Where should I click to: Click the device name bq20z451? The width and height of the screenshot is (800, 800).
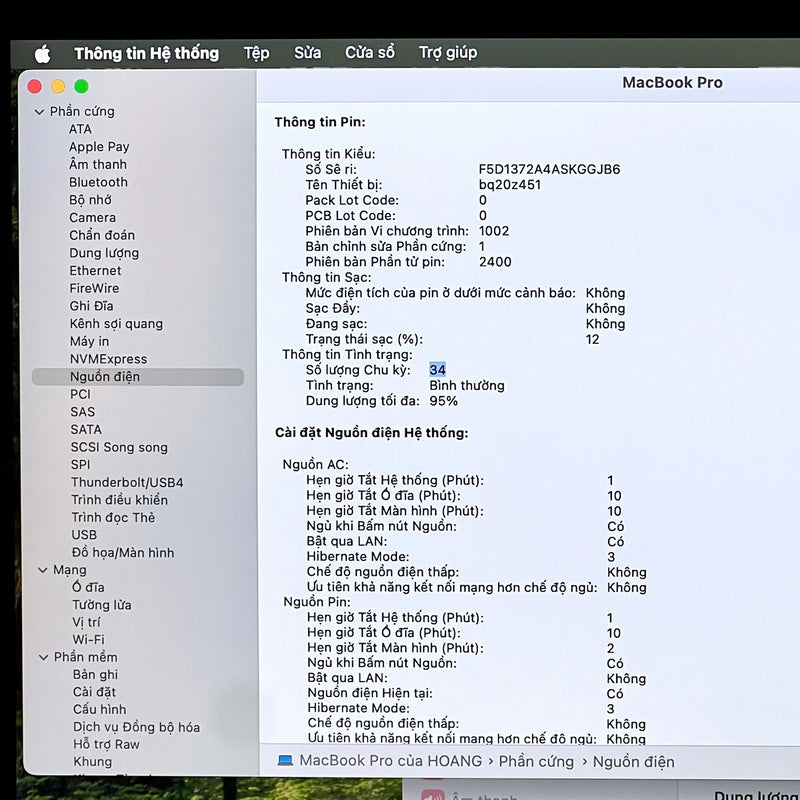click(510, 185)
